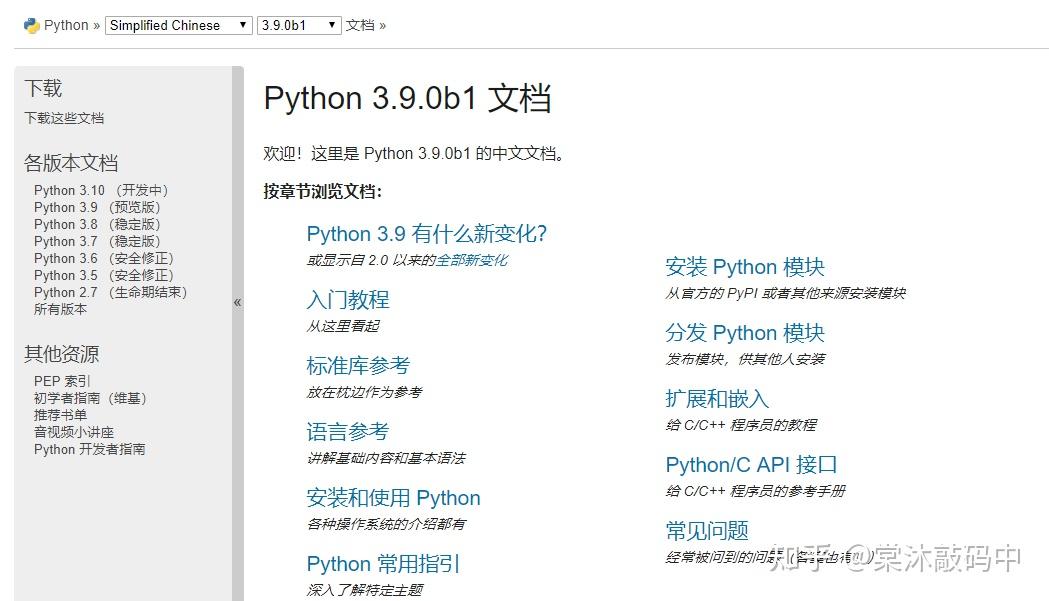Image resolution: width=1049 pixels, height=601 pixels.
Task: Open the "Python 开发者指南" link
Action: pyautogui.click(x=91, y=449)
